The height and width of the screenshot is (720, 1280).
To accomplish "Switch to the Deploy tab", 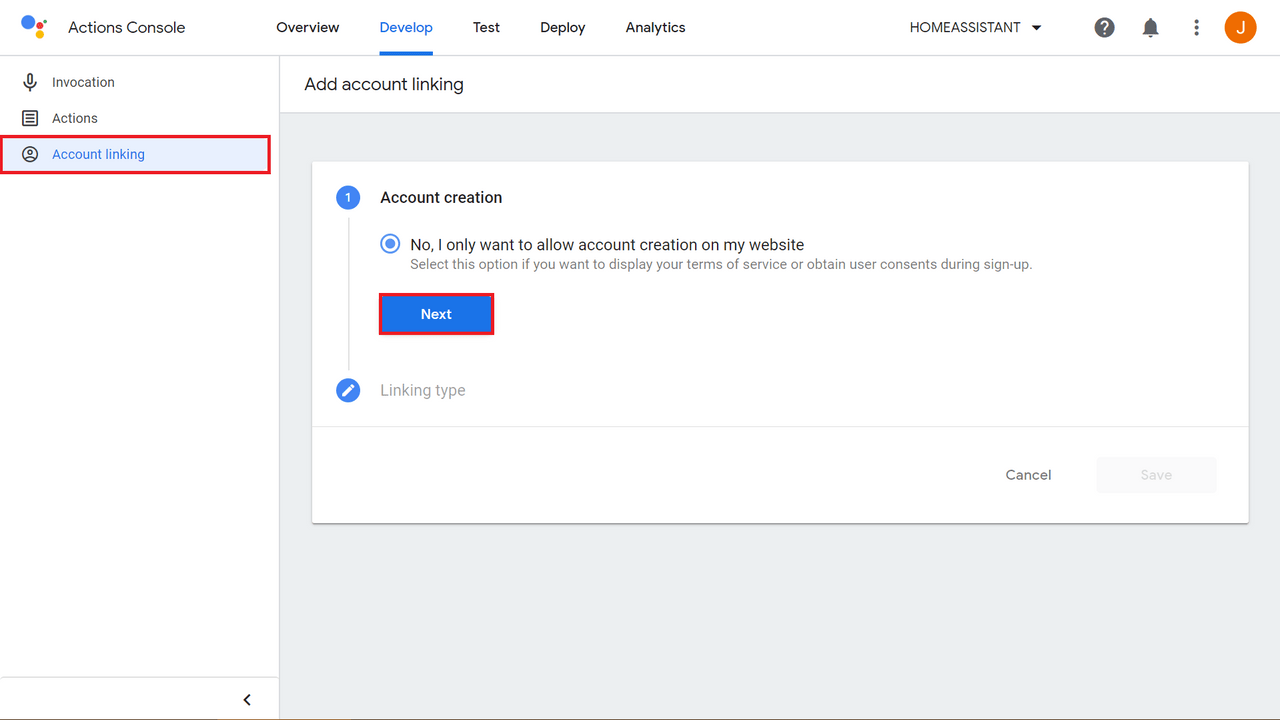I will pyautogui.click(x=562, y=28).
